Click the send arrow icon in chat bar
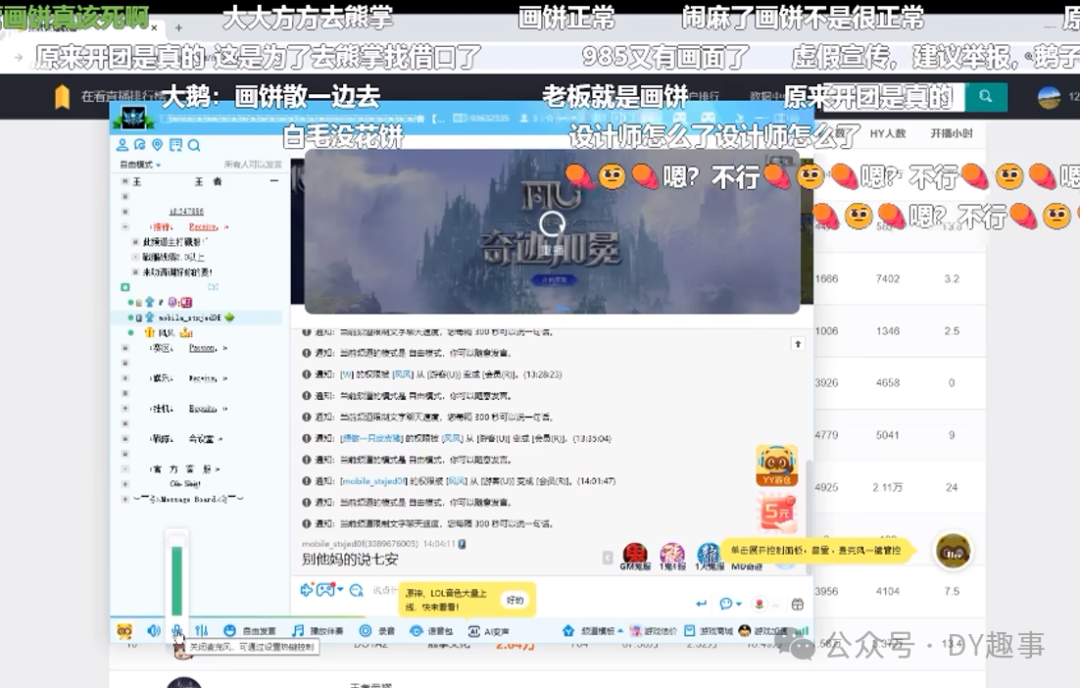 click(x=701, y=604)
